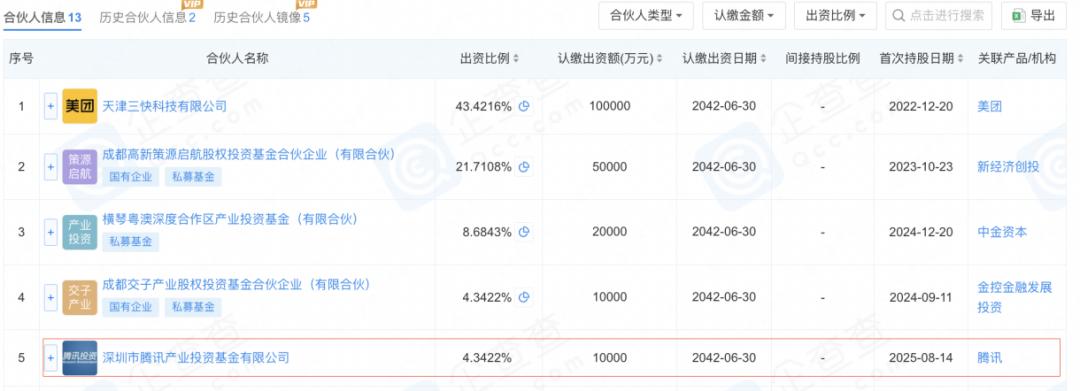Expand row 3 横琴粤澳 plus button
This screenshot has width=1080, height=391.
tap(50, 233)
